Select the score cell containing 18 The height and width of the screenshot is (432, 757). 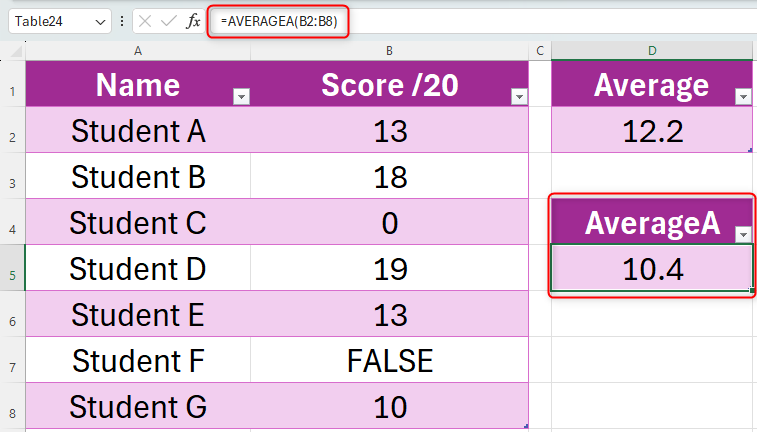[389, 176]
